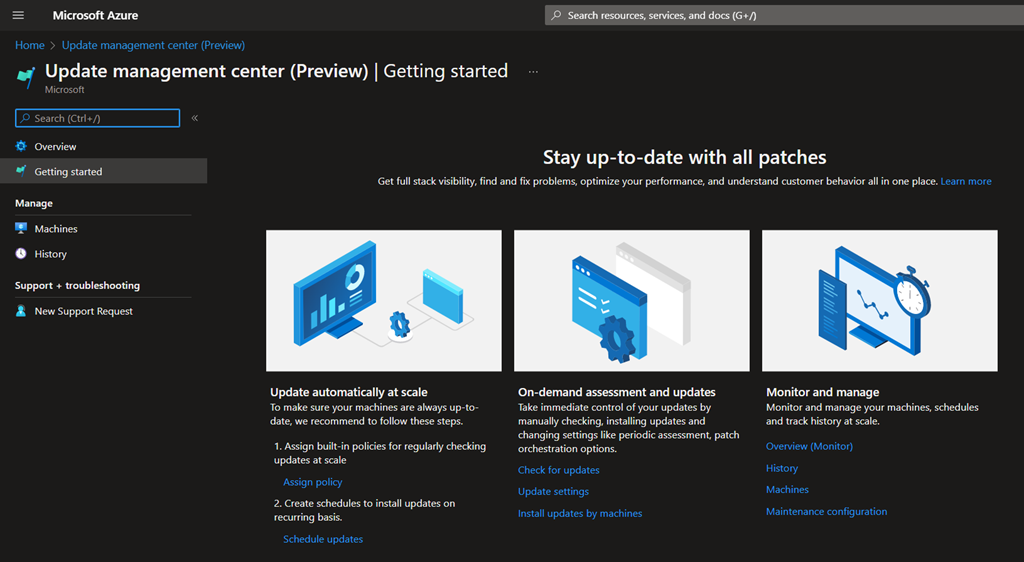Follow the Learn more link
Viewport: 1024px width, 562px height.
point(966,181)
